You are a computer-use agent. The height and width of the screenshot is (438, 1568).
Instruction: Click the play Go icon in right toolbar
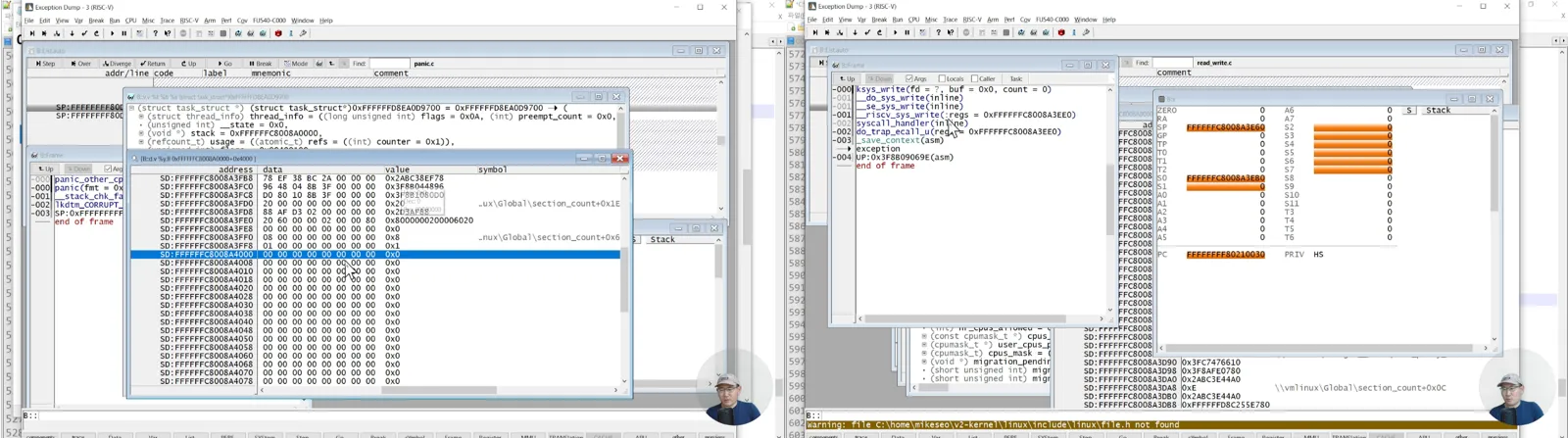tap(895, 32)
